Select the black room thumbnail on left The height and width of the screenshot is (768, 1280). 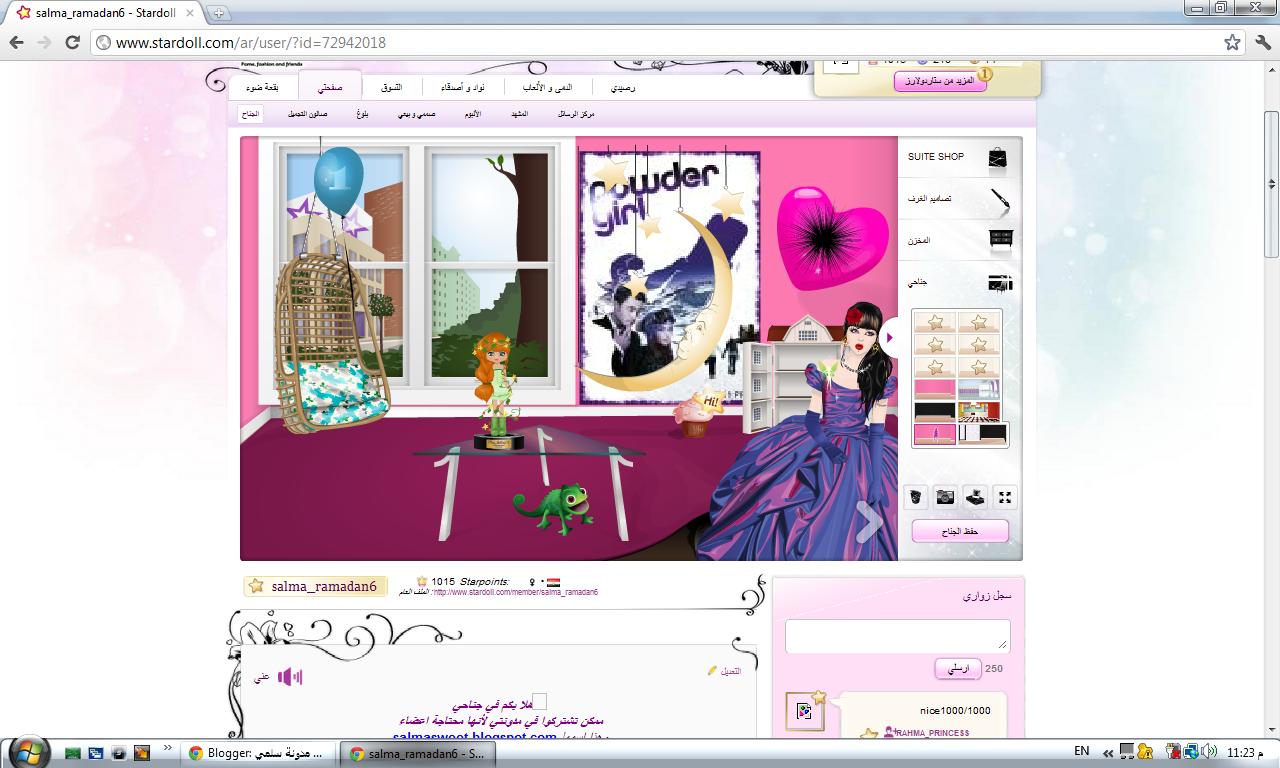point(935,411)
